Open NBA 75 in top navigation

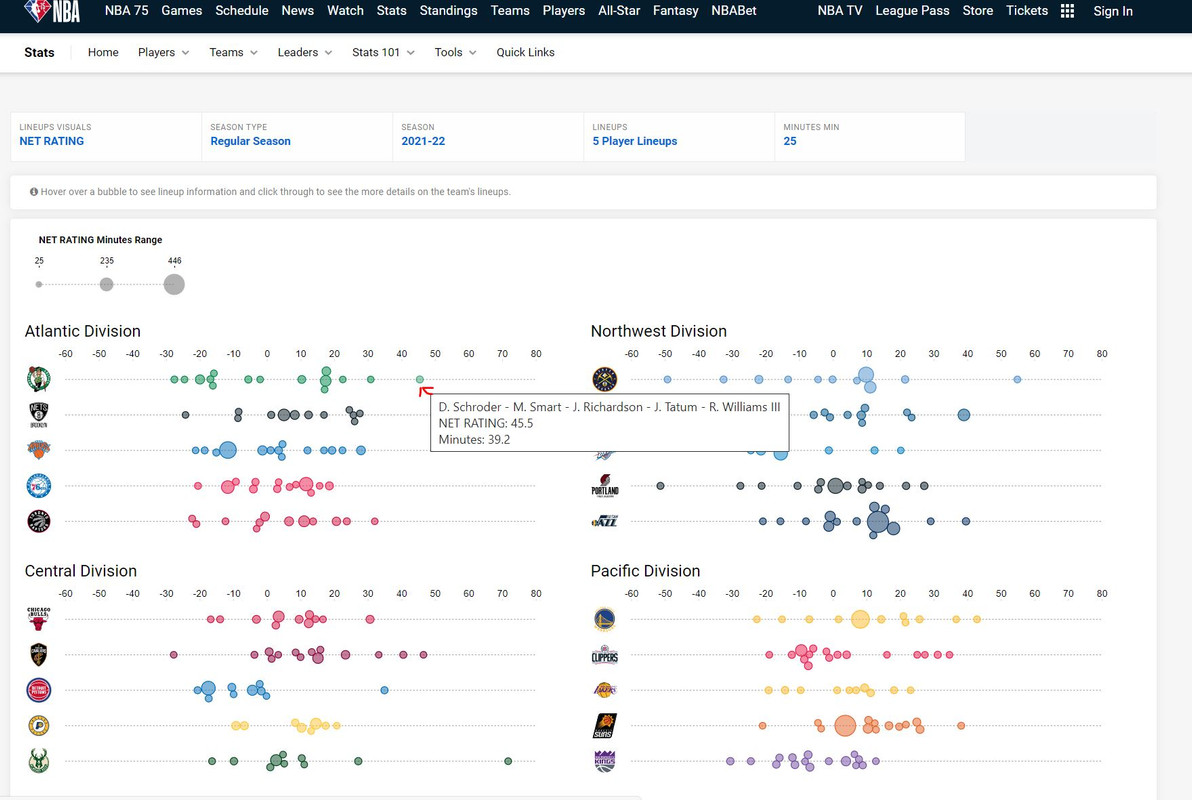(126, 11)
